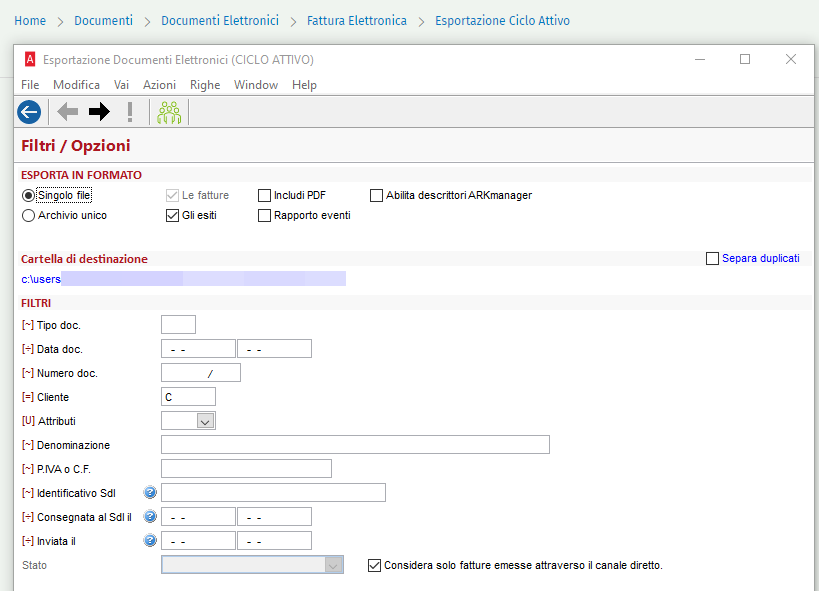Image resolution: width=819 pixels, height=591 pixels.
Task: Click the Numero doc. input field
Action: pos(201,373)
